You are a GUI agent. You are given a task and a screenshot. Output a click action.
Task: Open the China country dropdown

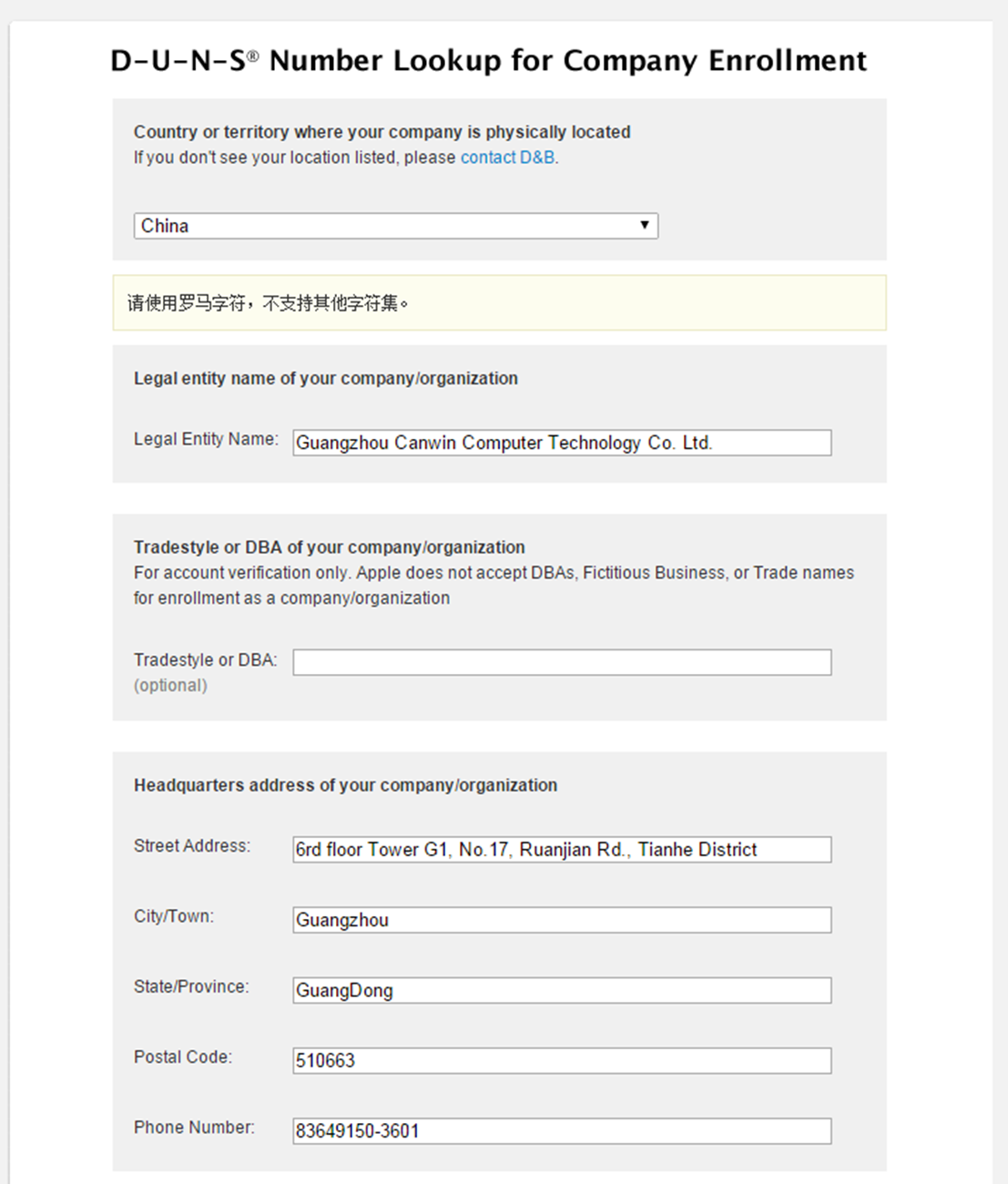[395, 226]
